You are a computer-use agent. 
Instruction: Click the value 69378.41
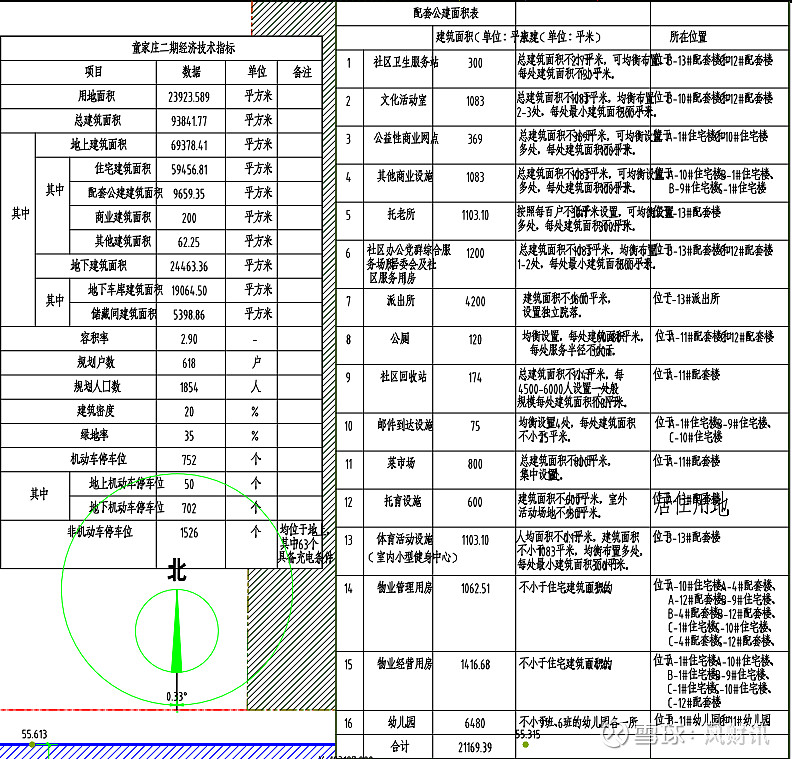pyautogui.click(x=189, y=145)
